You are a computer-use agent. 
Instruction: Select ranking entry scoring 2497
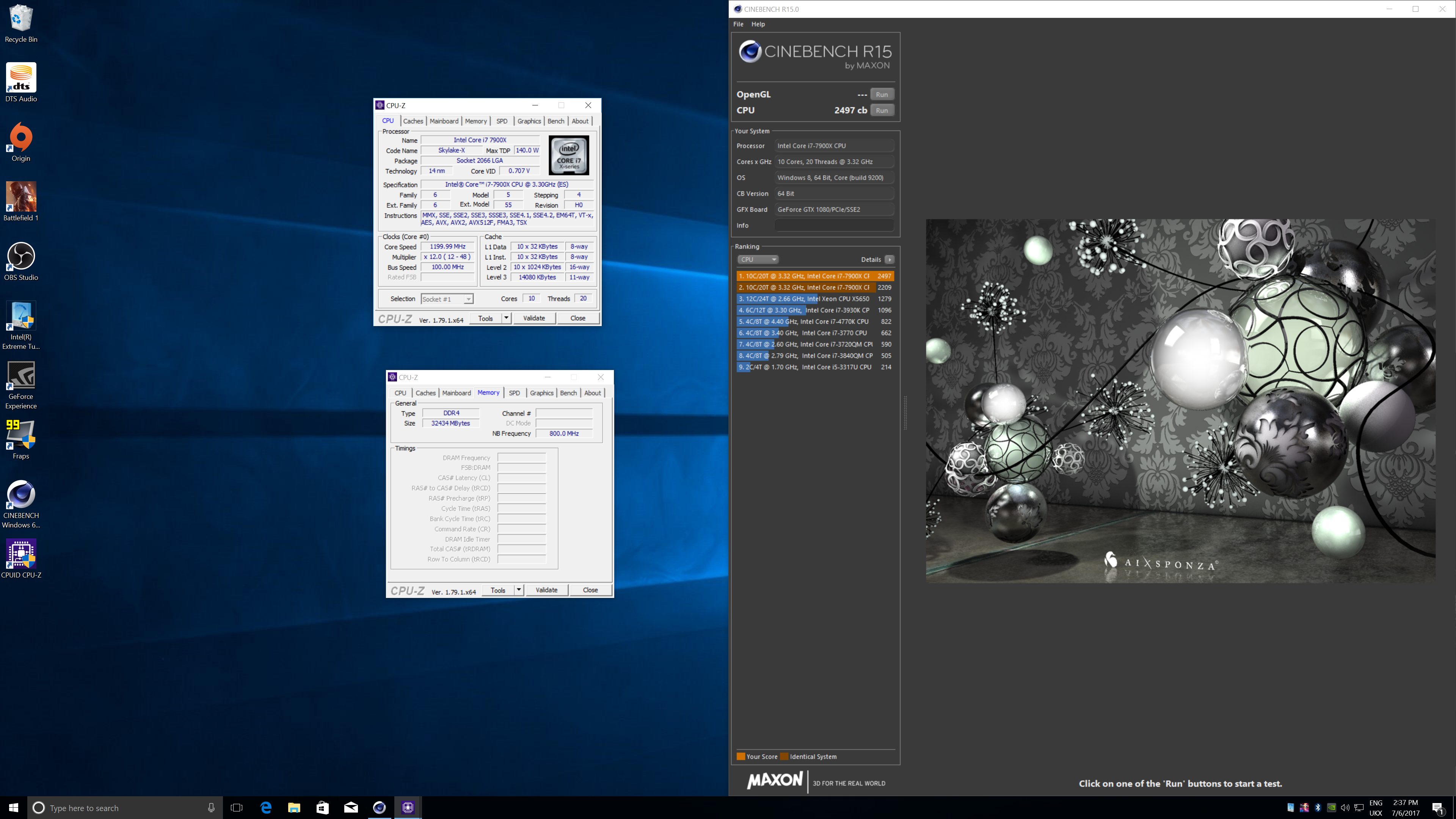coord(815,276)
